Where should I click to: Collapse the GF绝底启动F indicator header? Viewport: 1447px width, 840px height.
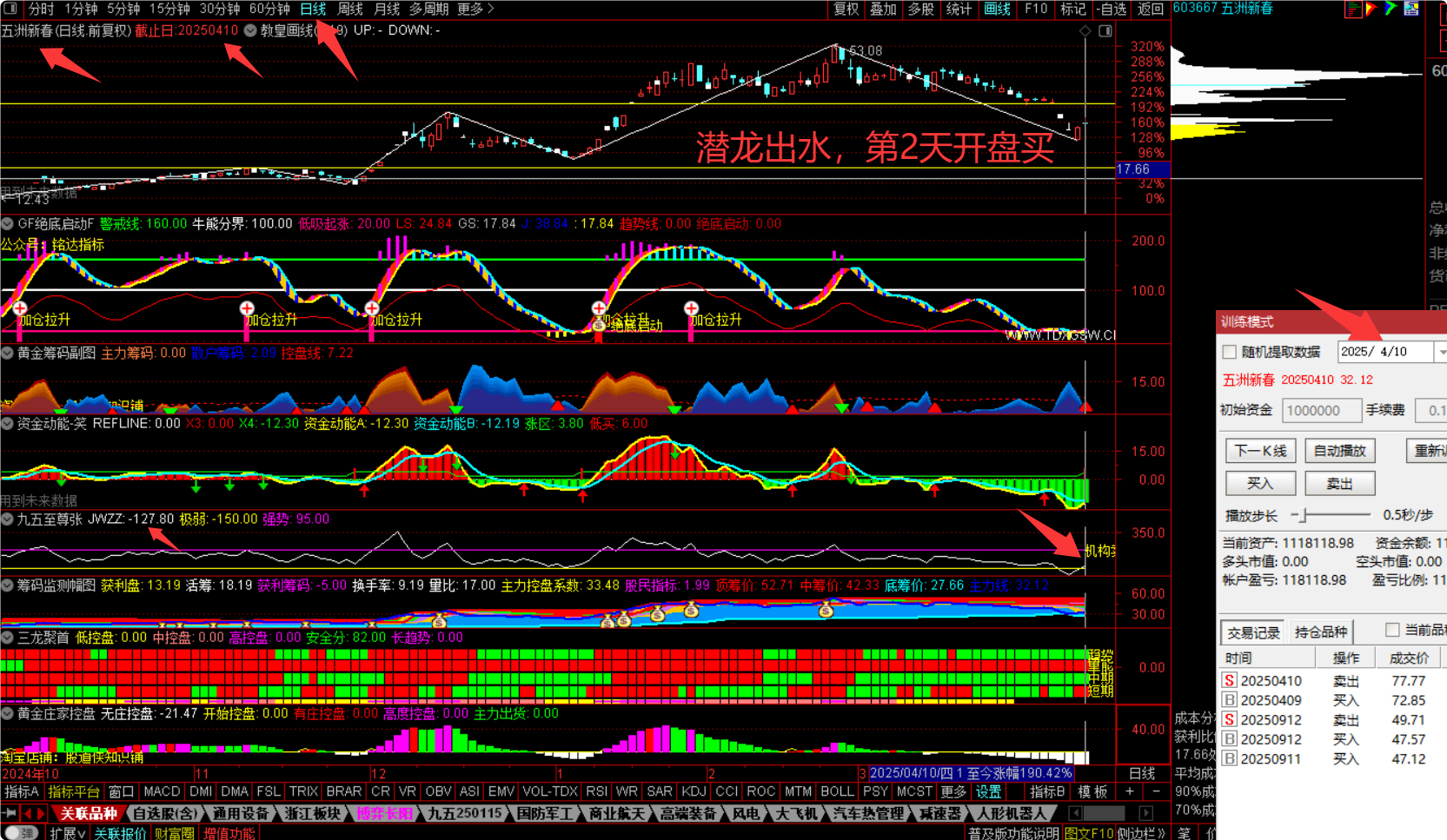pyautogui.click(x=7, y=224)
